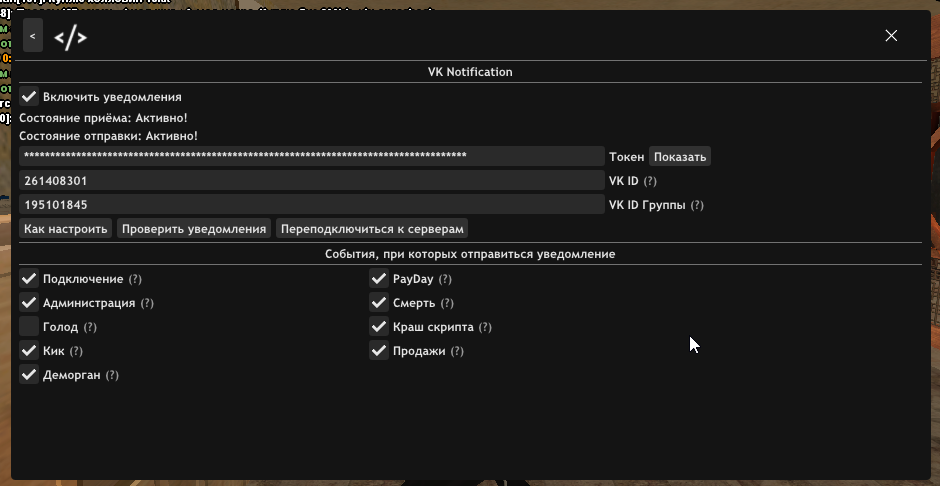Show the Подключение help hint (?)
The height and width of the screenshot is (486, 940).
tap(135, 279)
